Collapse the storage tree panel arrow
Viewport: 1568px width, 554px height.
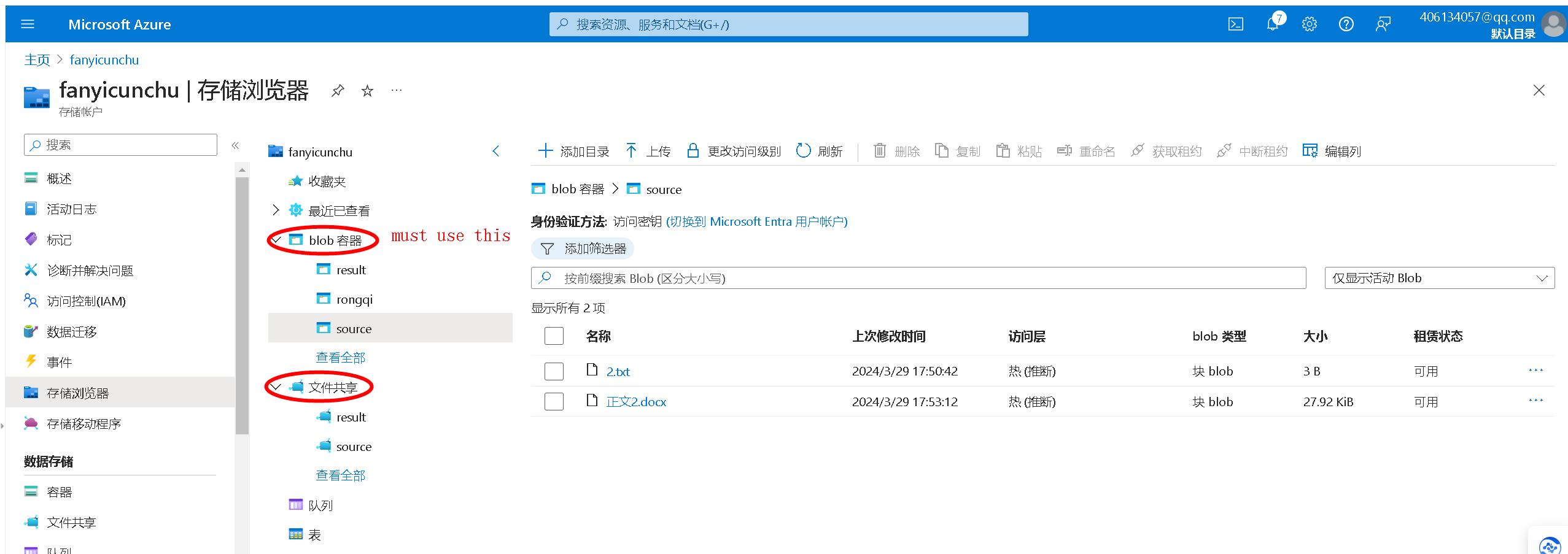[496, 151]
